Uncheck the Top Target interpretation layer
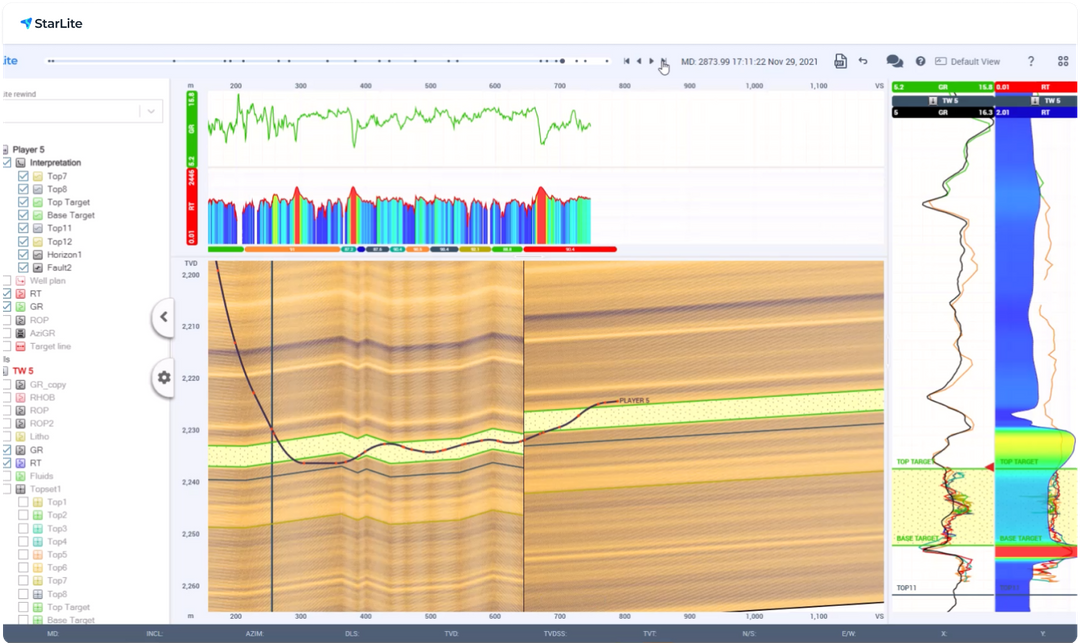 (x=23, y=202)
